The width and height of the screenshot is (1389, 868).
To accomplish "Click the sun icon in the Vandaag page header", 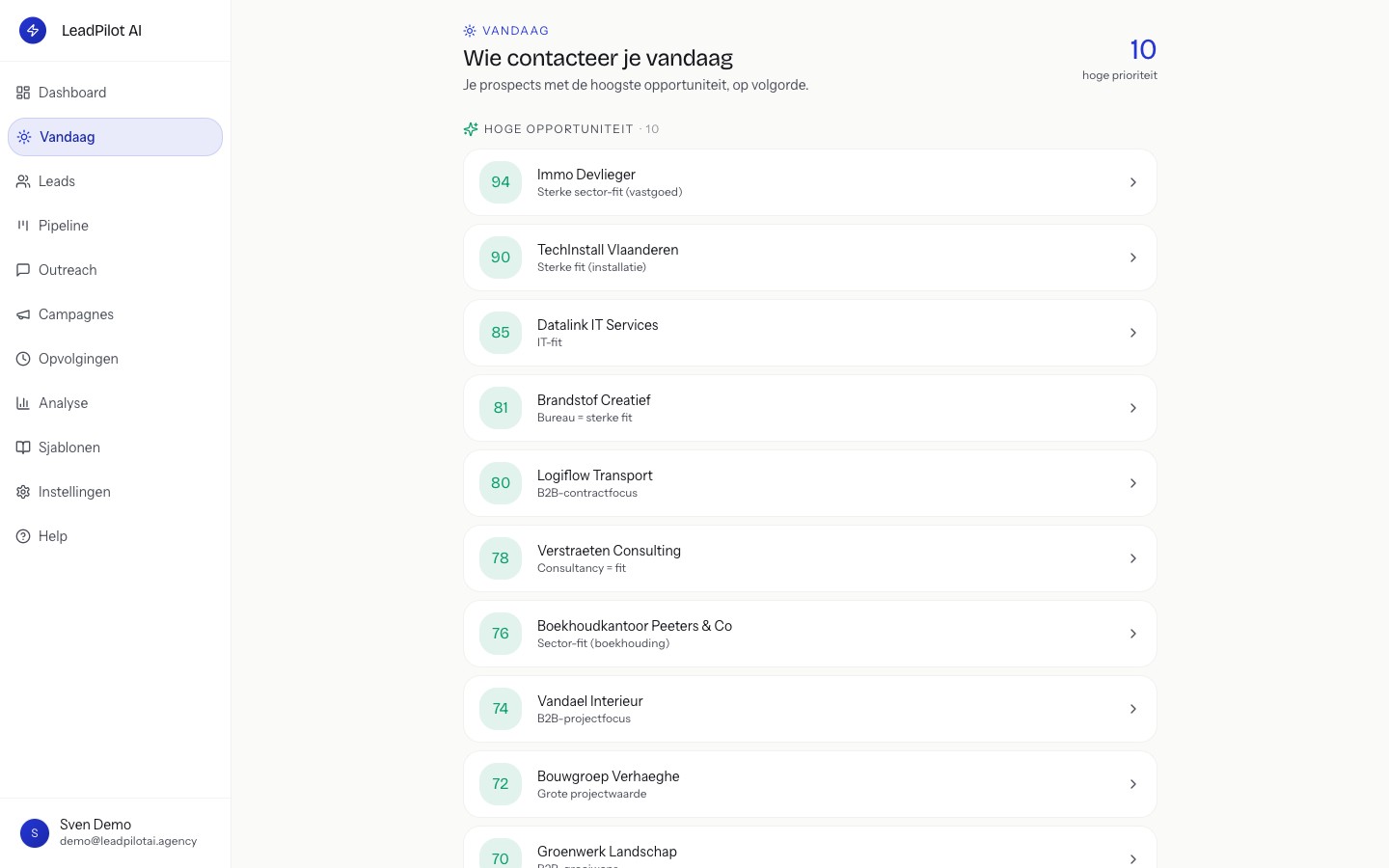I will (470, 31).
